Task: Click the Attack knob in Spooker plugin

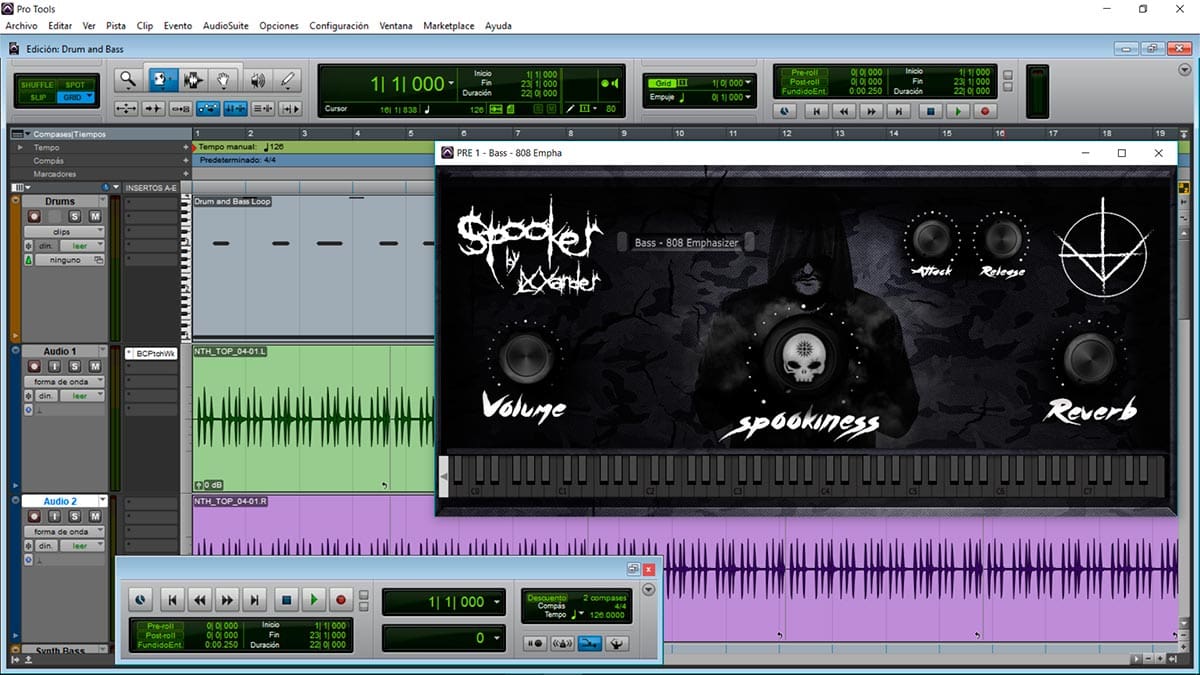Action: [x=931, y=238]
